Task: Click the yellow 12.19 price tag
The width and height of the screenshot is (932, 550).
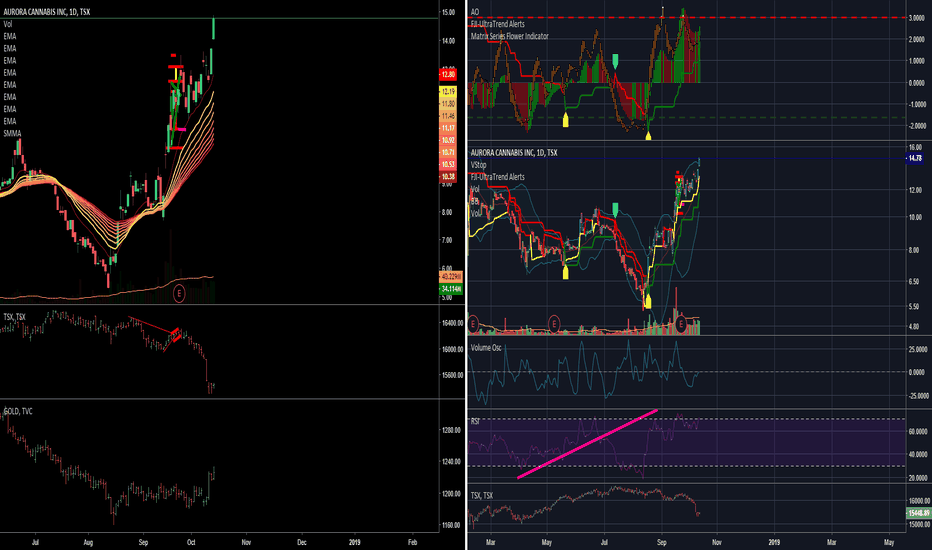Action: click(x=448, y=92)
